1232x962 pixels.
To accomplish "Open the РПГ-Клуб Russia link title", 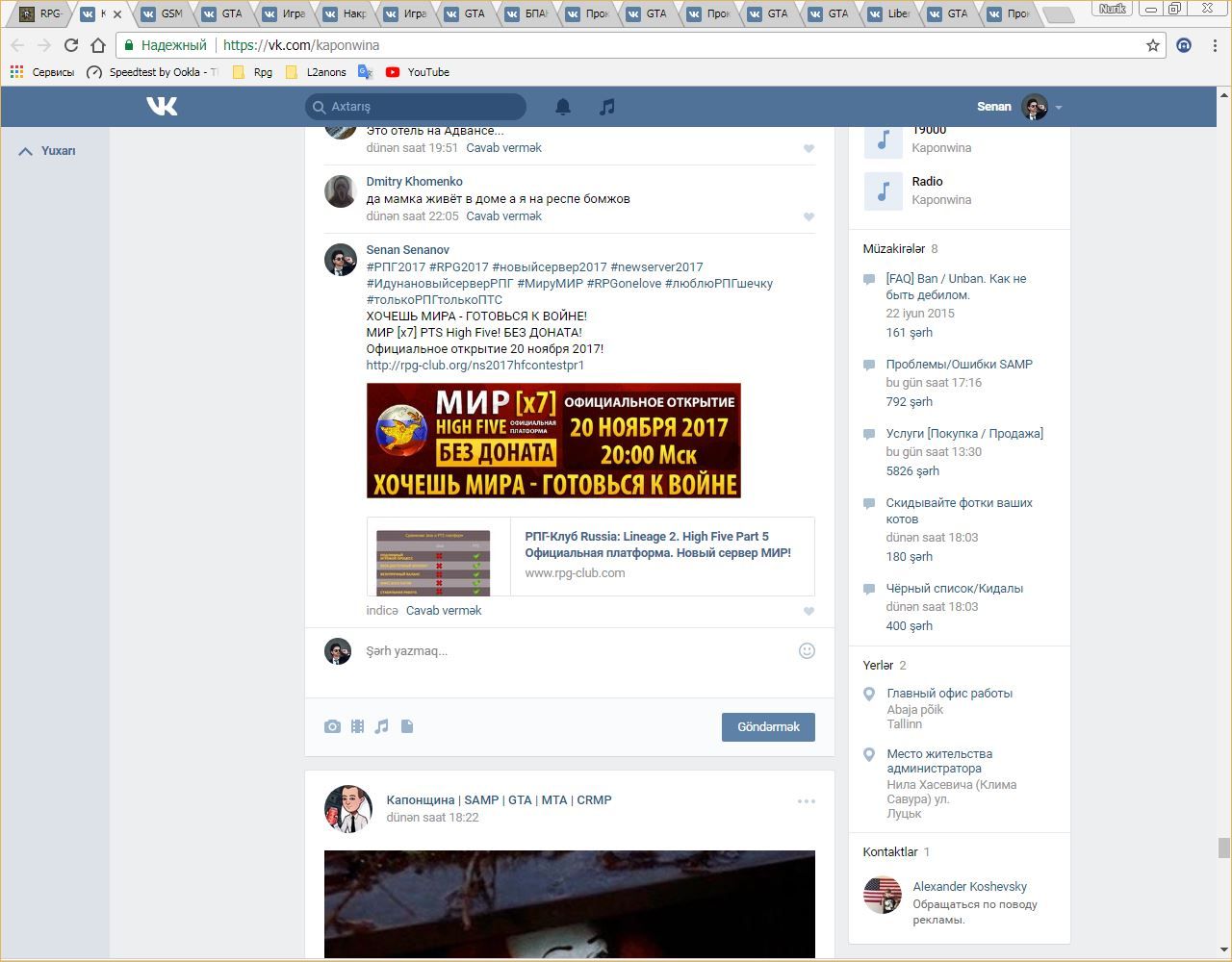I will pyautogui.click(x=658, y=544).
